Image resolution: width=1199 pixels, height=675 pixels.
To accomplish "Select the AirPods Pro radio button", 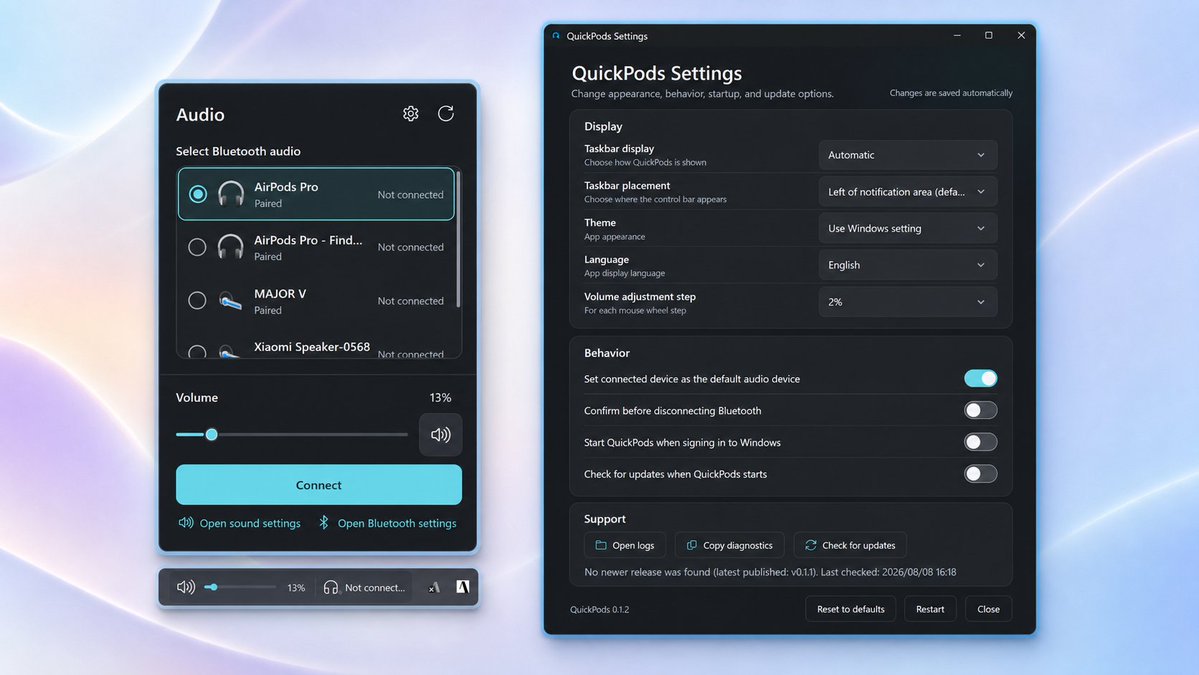I will coord(197,194).
